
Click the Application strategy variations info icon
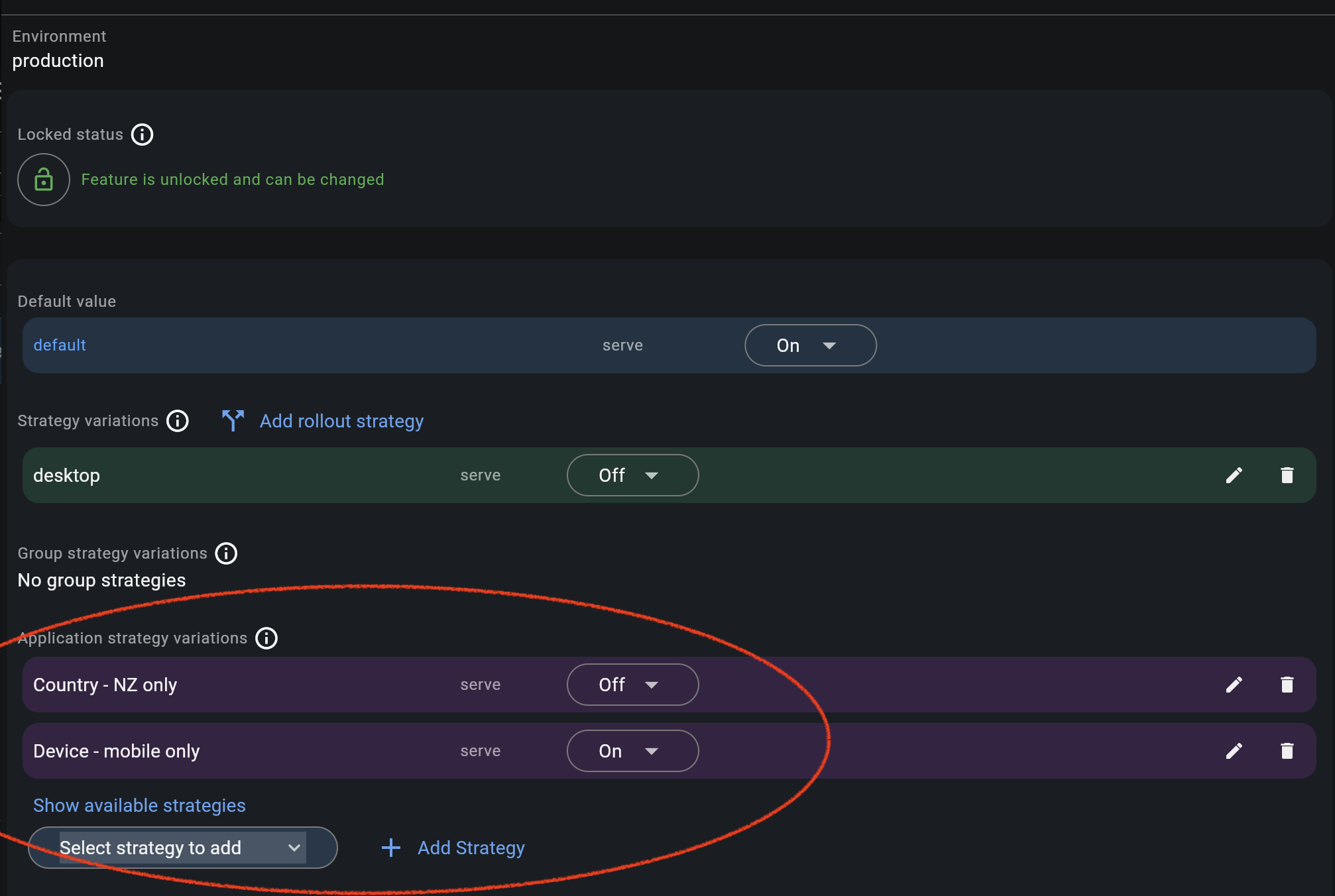point(266,638)
